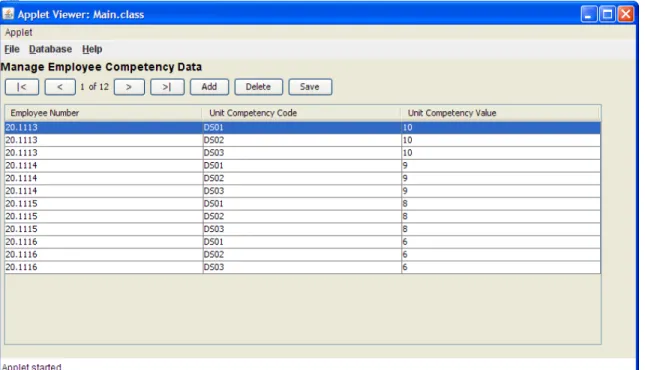Image resolution: width=645 pixels, height=370 pixels.
Task: Minimize the Applet Viewer window
Action: 589,14
